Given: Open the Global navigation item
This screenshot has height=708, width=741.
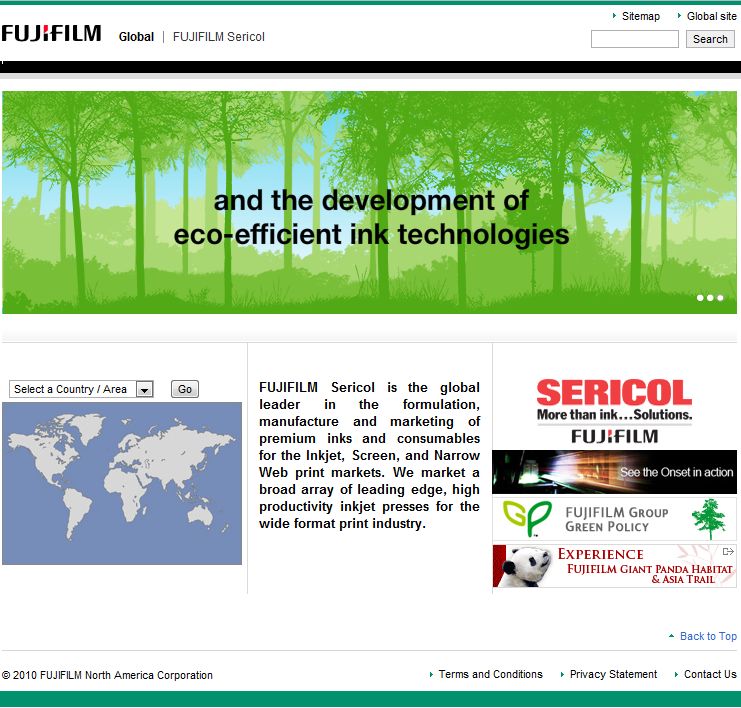Looking at the screenshot, I should [136, 37].
